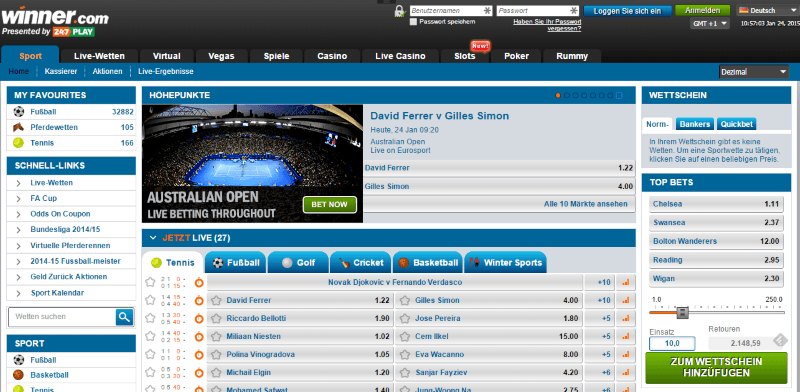Click the football icon in My Favourites
Screen dimensions: 800x392
[18, 112]
